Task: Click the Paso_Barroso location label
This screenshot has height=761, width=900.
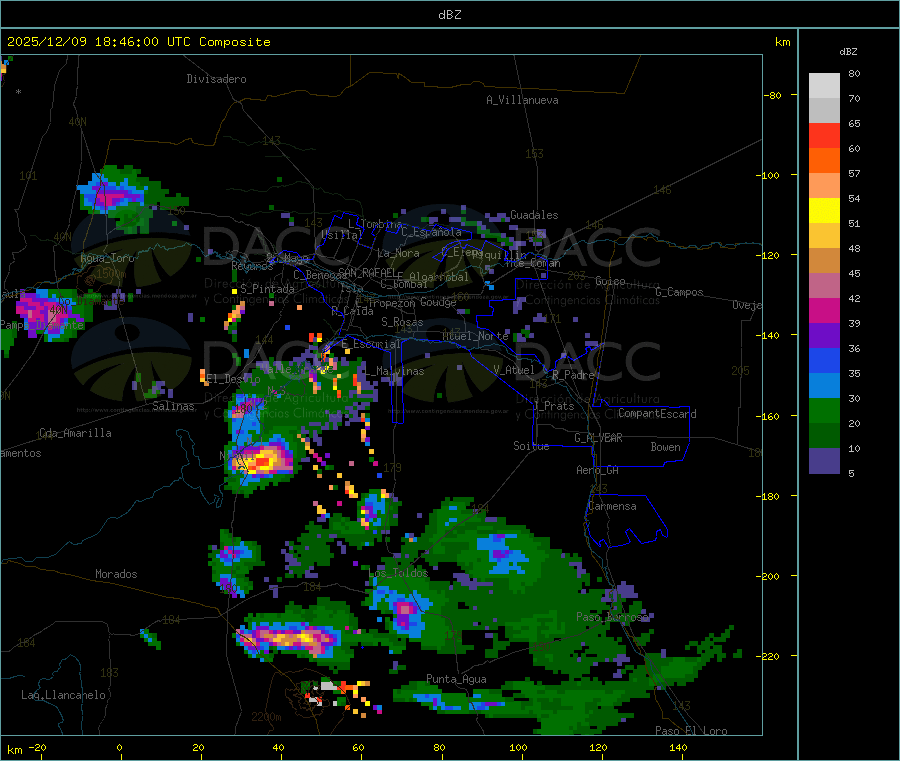Action: pyautogui.click(x=612, y=617)
